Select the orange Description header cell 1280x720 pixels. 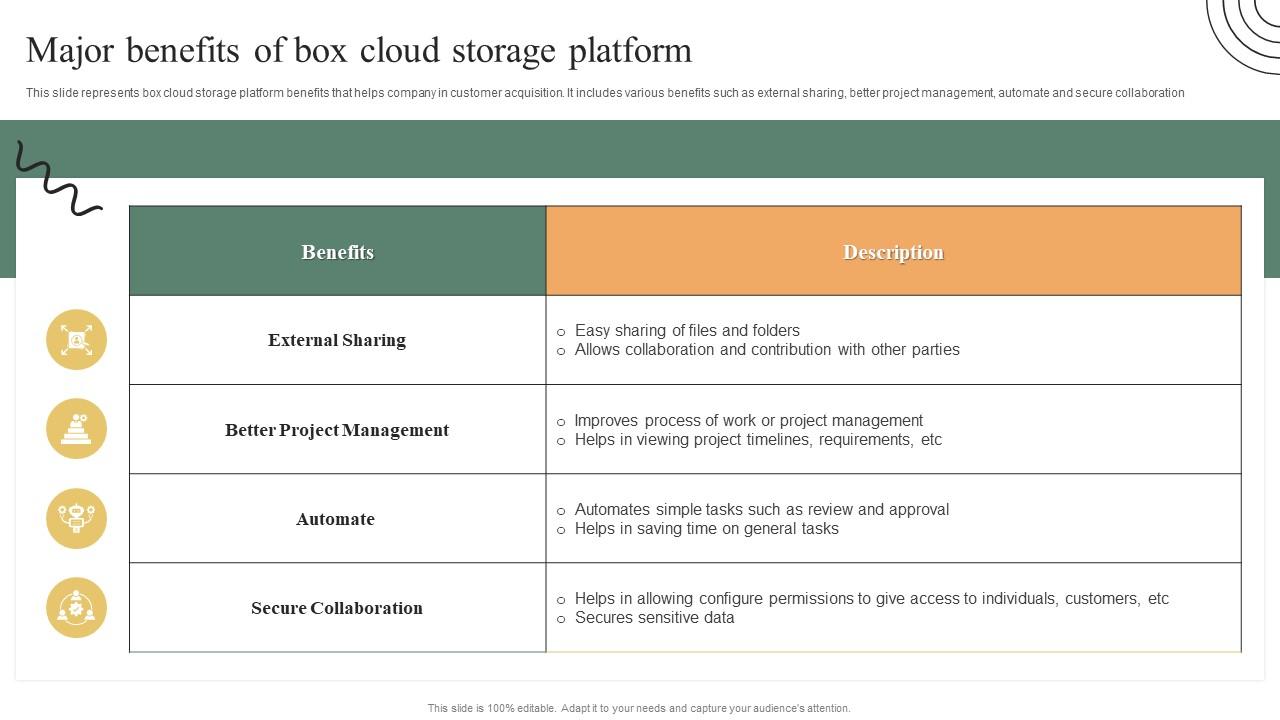click(x=894, y=251)
